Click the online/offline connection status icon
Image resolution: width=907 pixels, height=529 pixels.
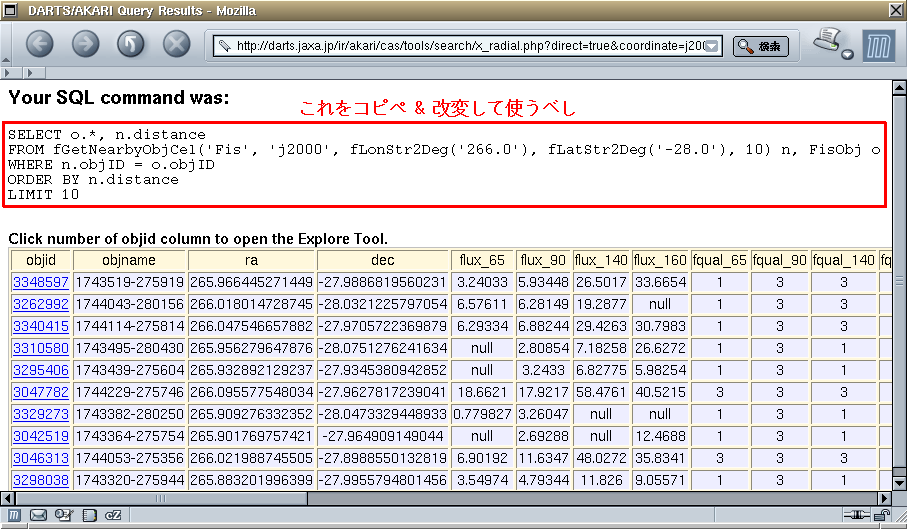coord(856,515)
